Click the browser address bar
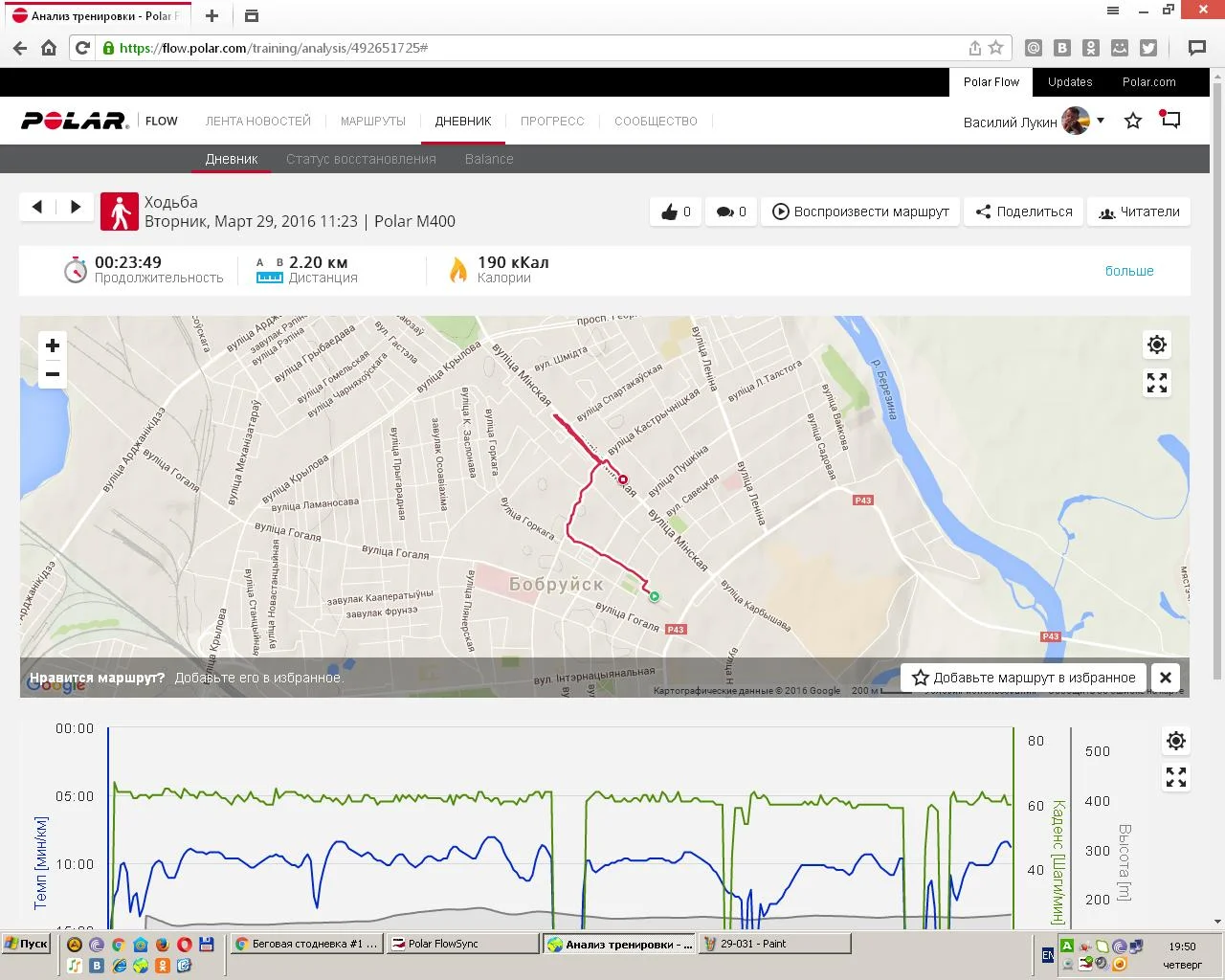Viewport: 1225px width, 980px height. point(541,48)
